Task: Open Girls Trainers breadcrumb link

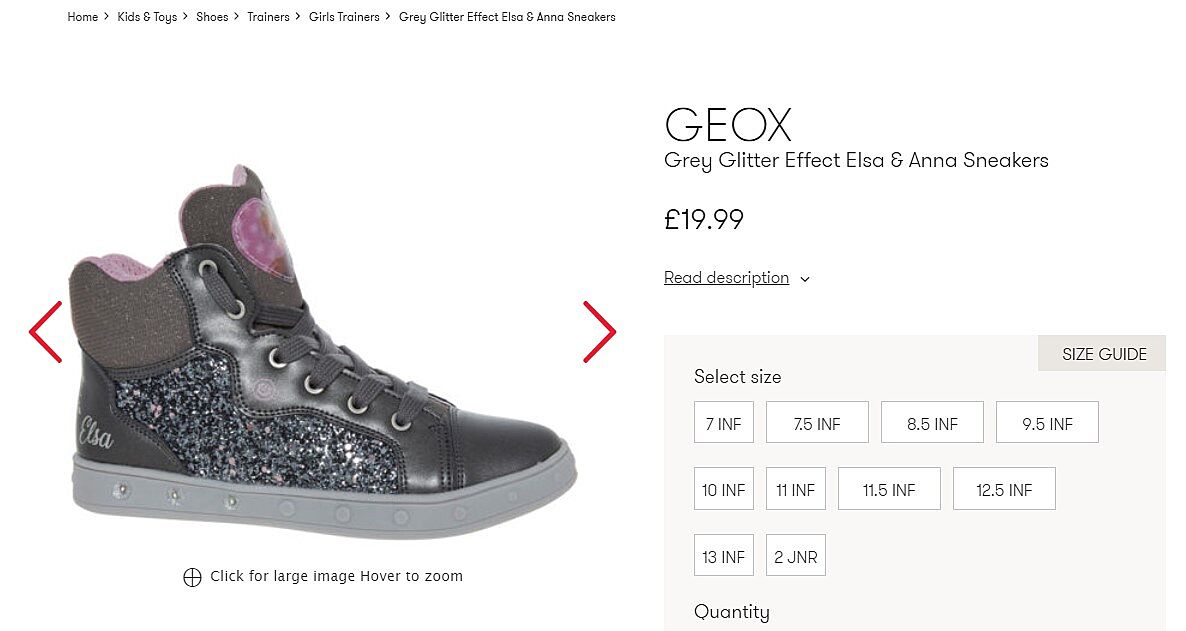Action: [x=344, y=17]
